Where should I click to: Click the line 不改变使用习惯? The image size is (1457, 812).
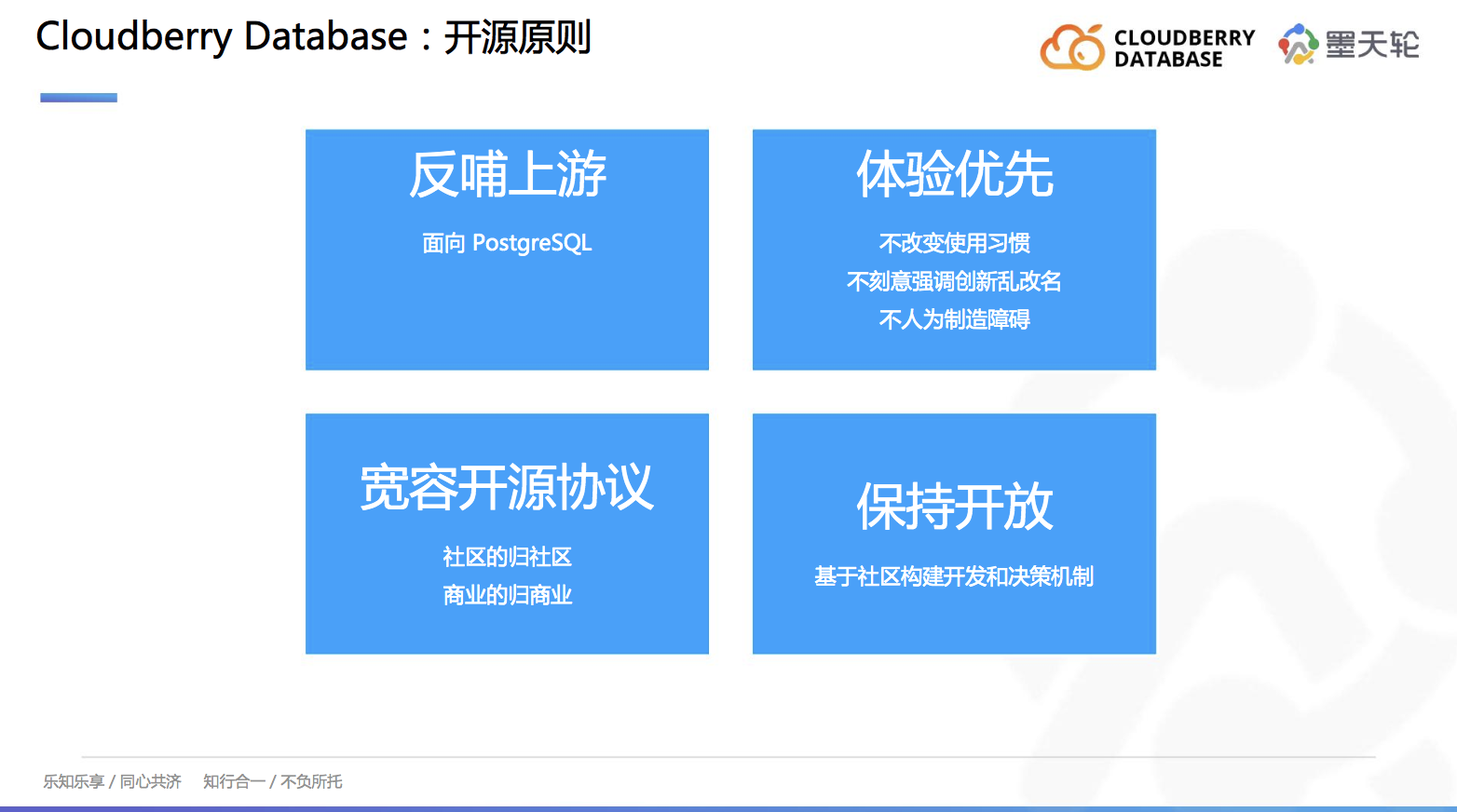(955, 243)
